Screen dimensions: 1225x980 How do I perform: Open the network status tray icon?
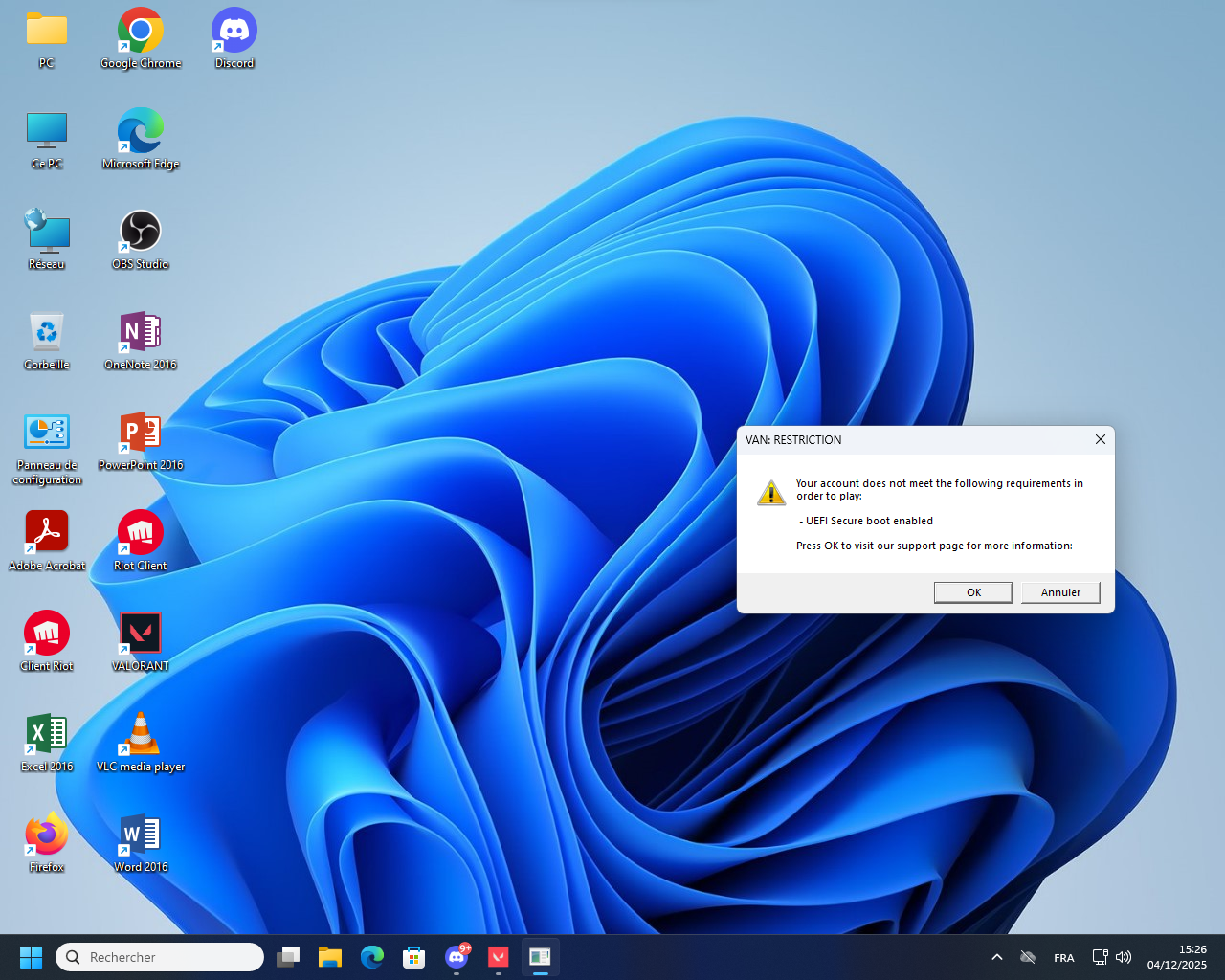1101,957
